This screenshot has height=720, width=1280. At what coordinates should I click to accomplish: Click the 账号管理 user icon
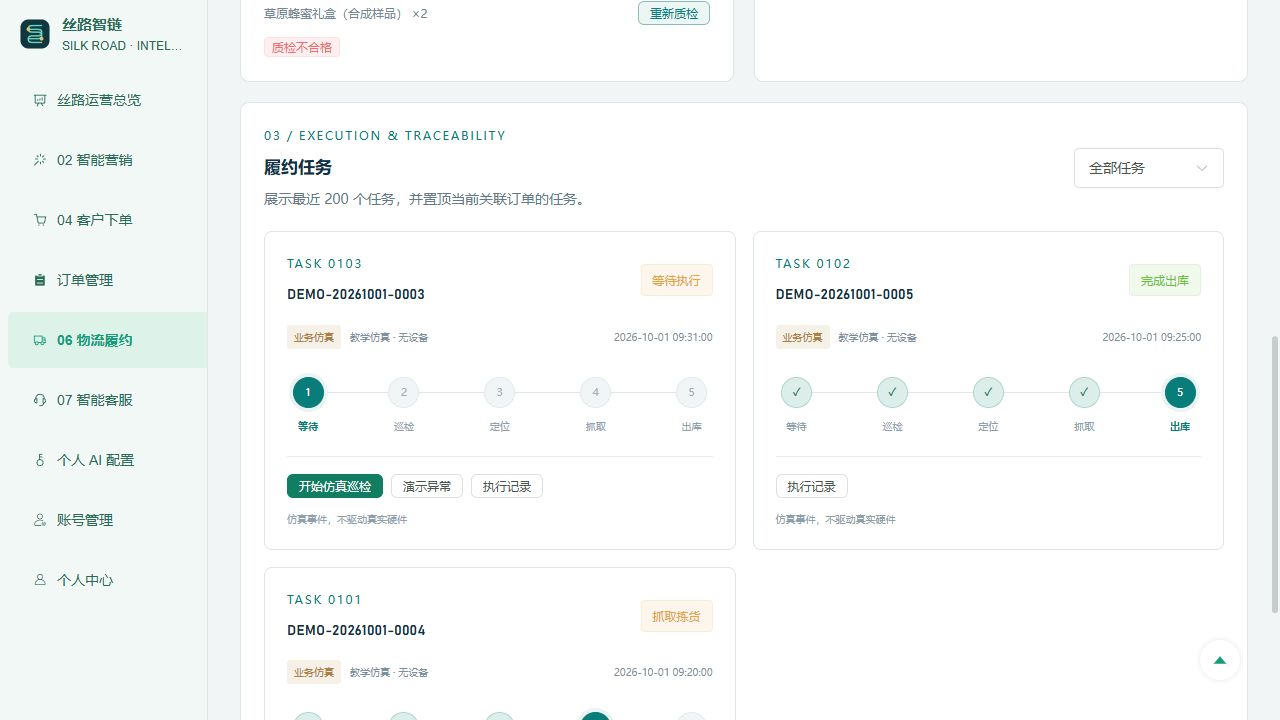[x=40, y=520]
